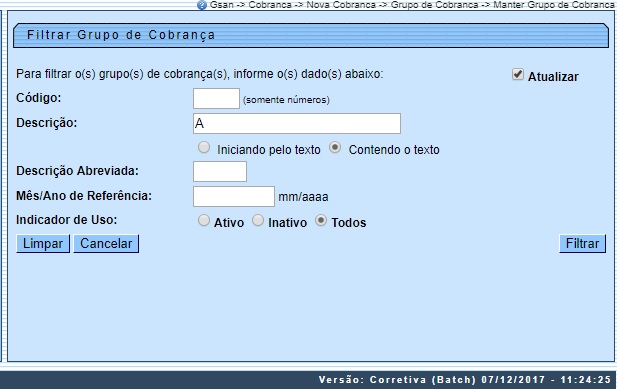The width and height of the screenshot is (617, 390).
Task: Click the Limpar button
Action: pyautogui.click(x=43, y=244)
